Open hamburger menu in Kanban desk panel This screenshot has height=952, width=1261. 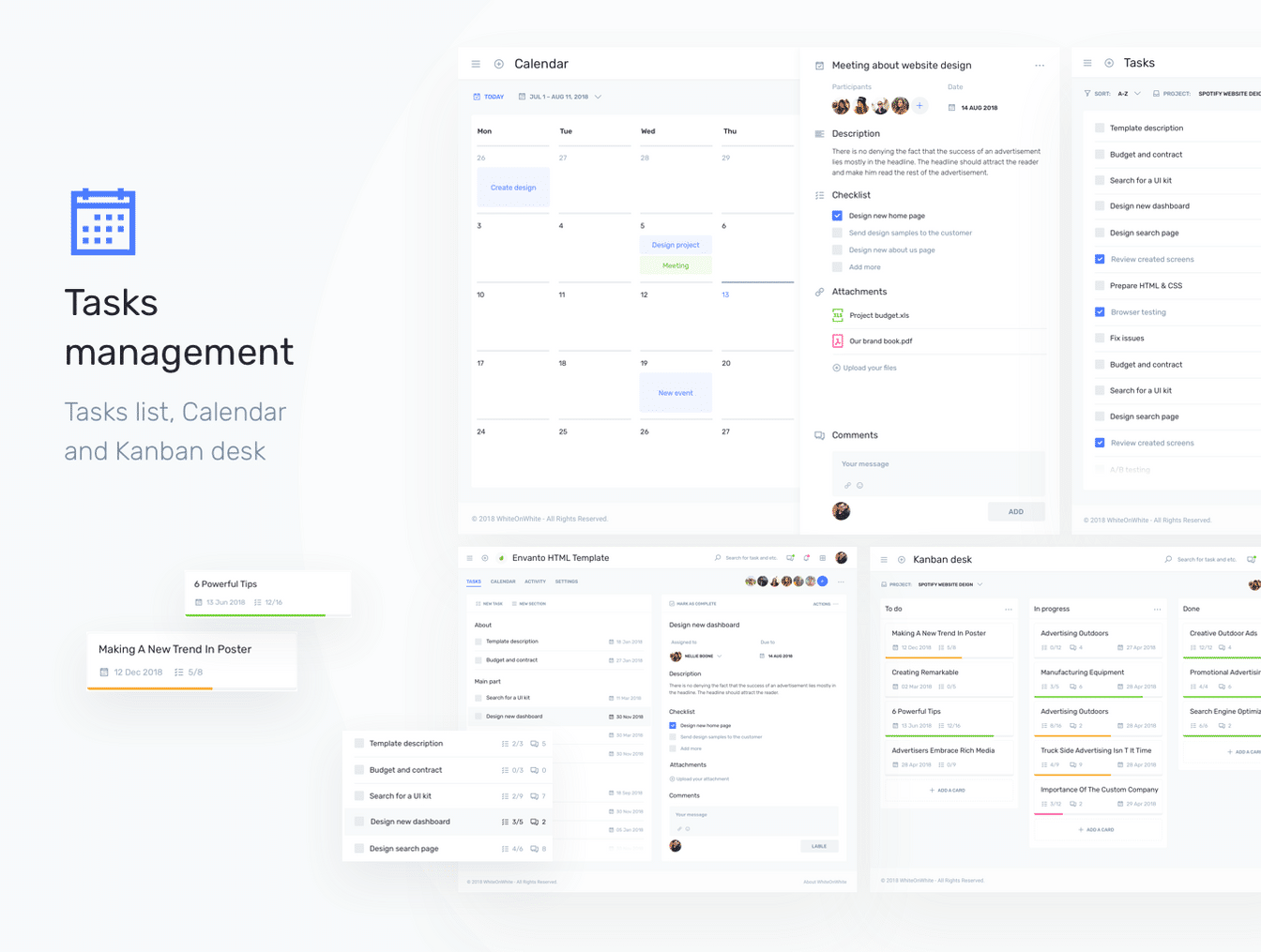884,560
